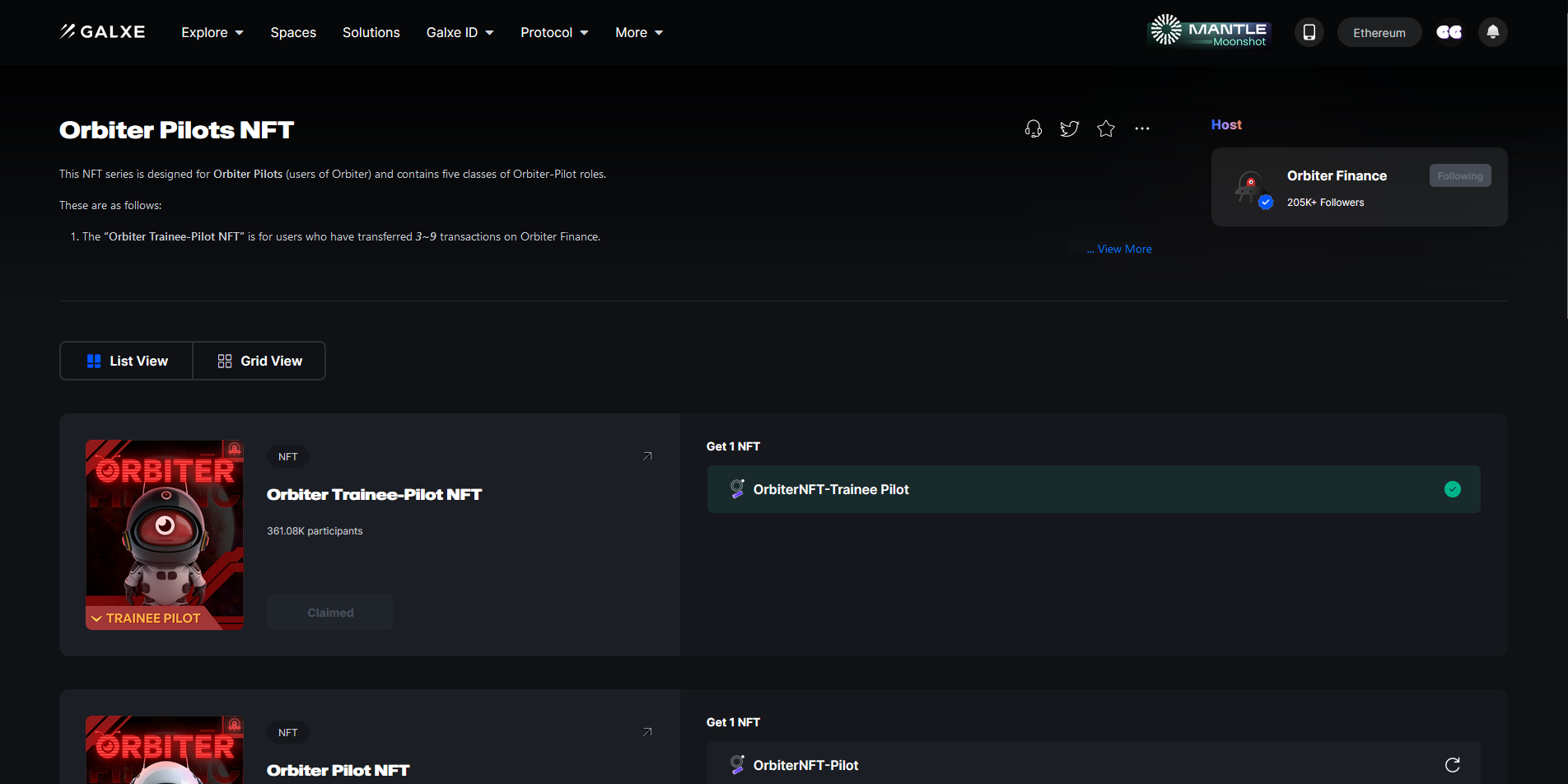Switch to Grid View

(x=259, y=361)
